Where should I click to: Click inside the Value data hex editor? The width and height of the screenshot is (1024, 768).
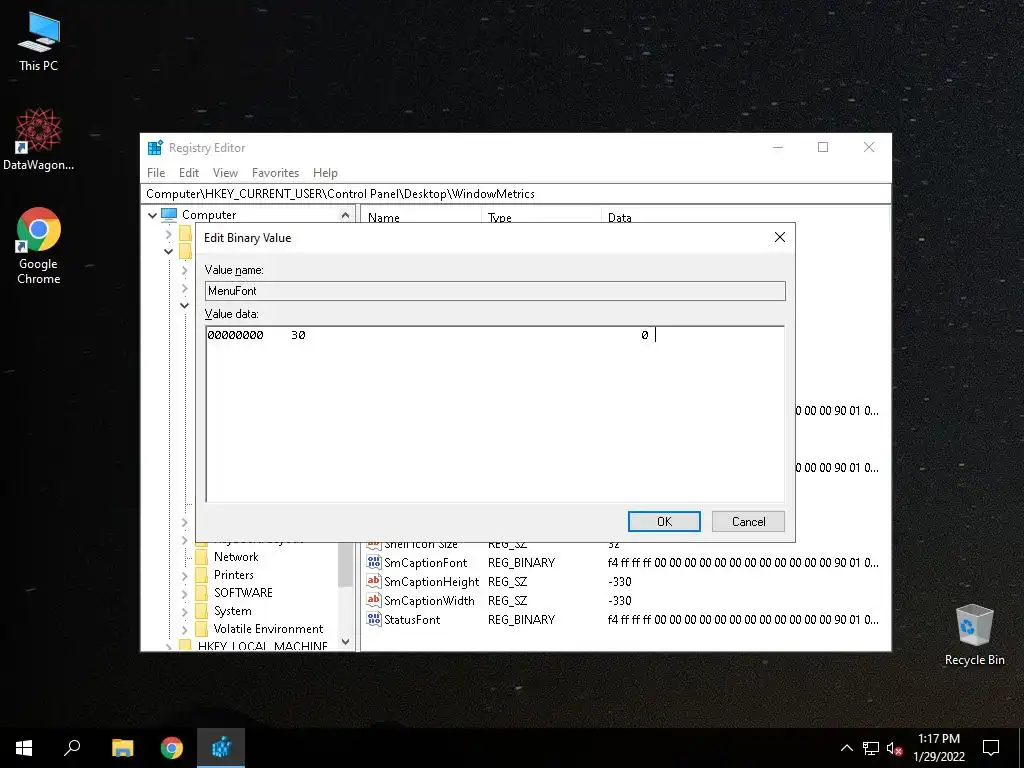pos(495,414)
